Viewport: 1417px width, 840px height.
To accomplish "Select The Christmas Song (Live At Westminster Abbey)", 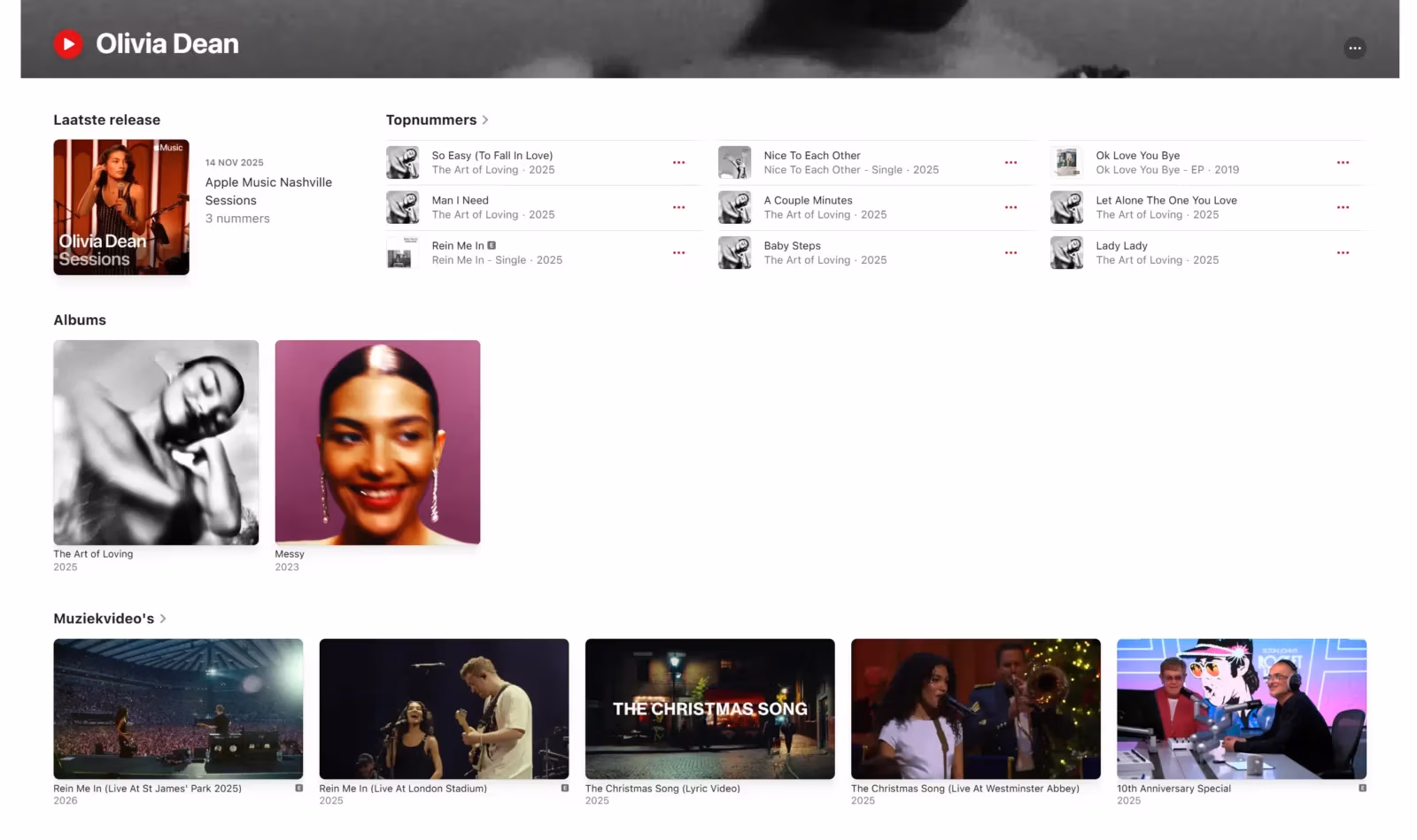I will pyautogui.click(x=974, y=709).
